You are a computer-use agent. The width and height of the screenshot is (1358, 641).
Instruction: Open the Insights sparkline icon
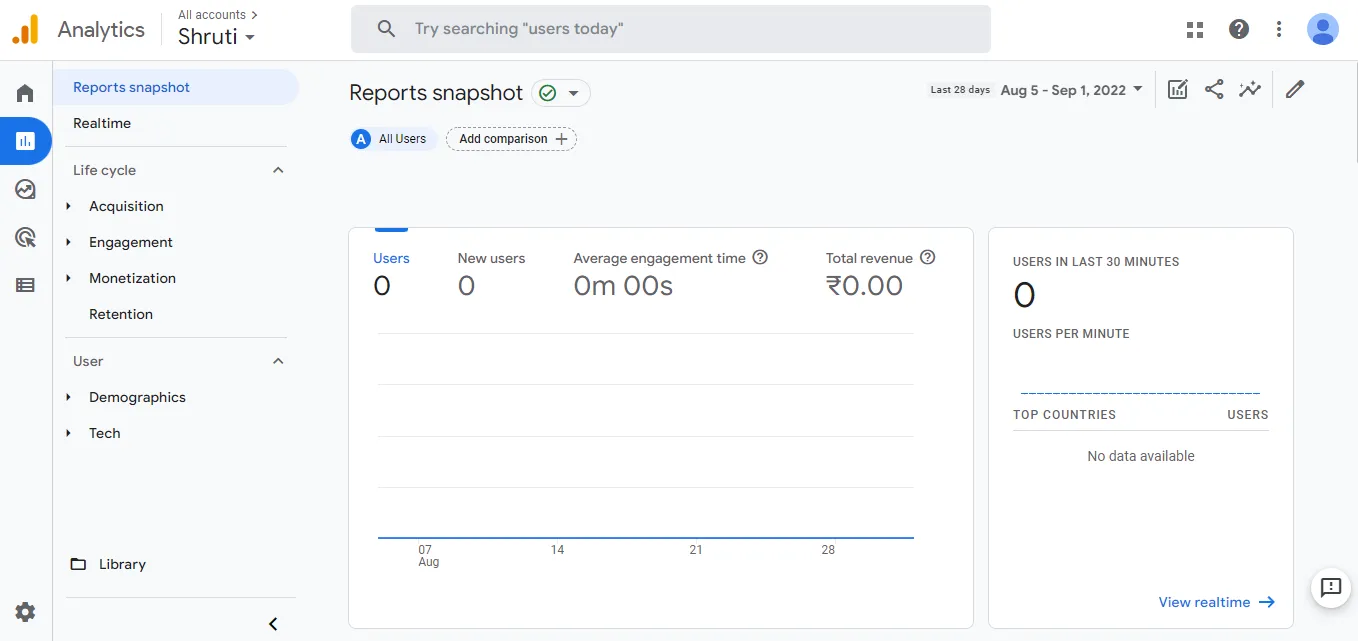1250,89
